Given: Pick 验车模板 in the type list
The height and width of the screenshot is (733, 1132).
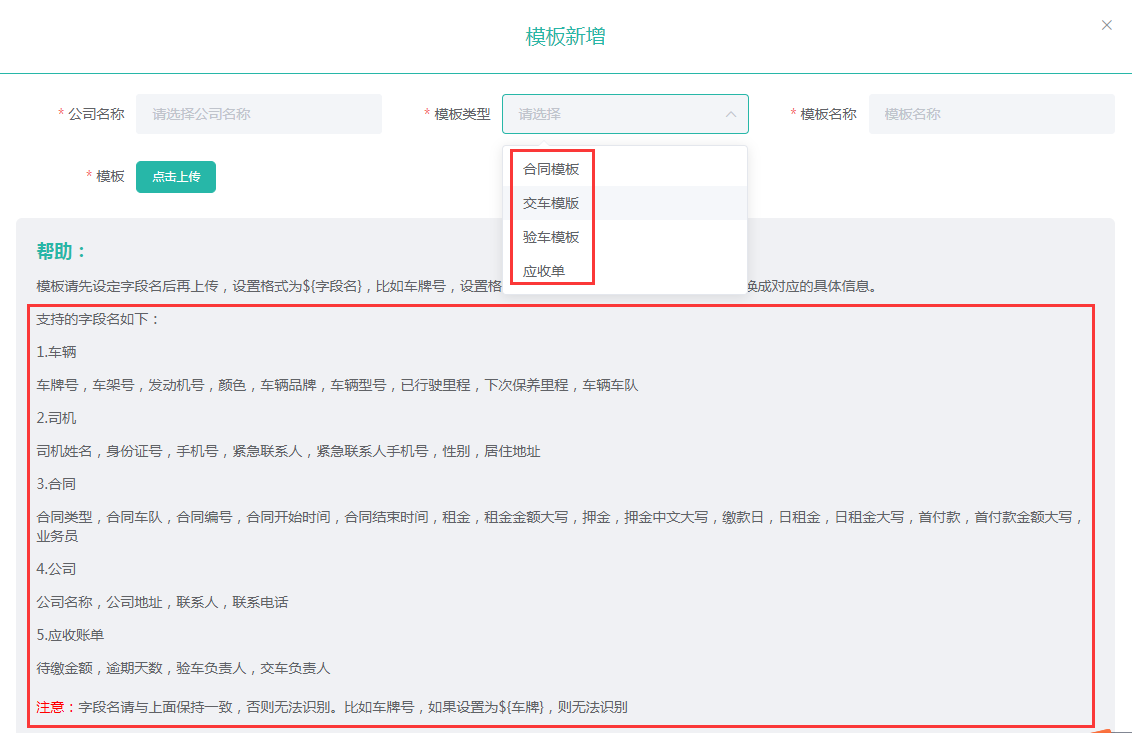Looking at the screenshot, I should [x=551, y=237].
